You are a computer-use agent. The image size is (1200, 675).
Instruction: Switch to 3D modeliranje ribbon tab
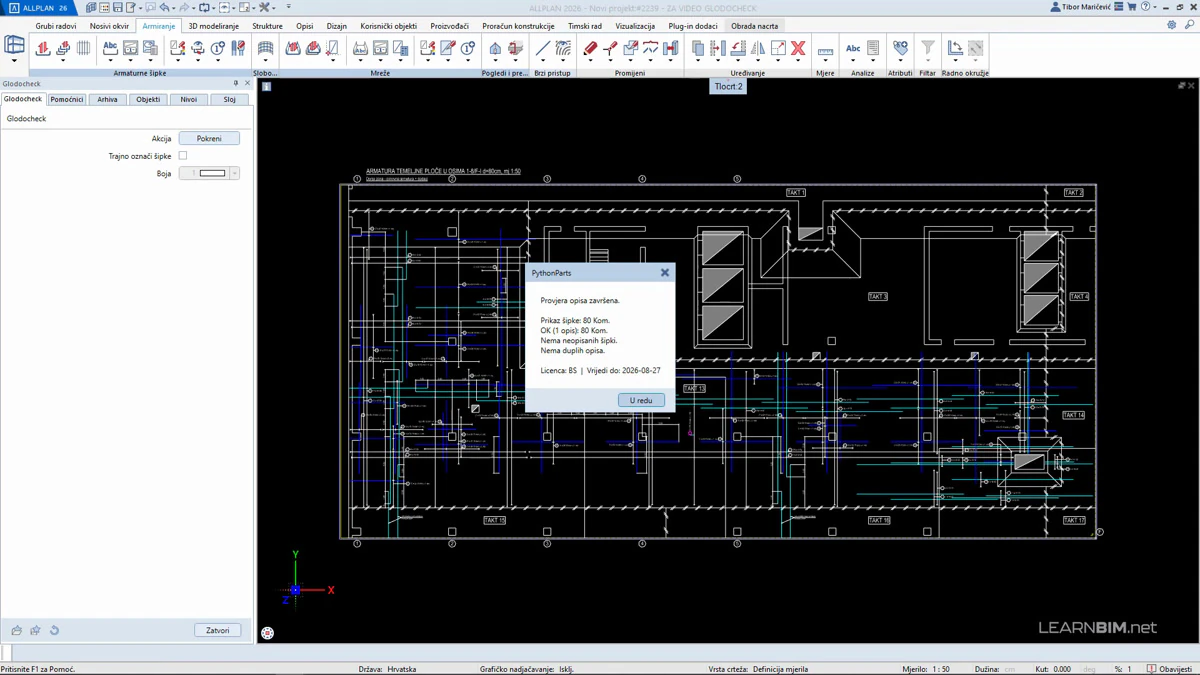click(x=214, y=26)
